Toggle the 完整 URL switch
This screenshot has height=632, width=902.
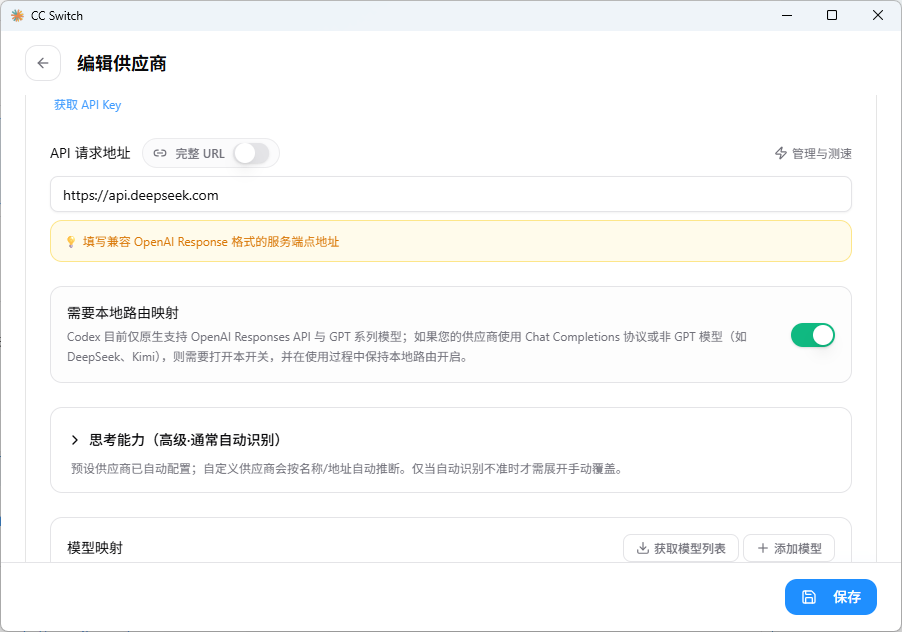pyautogui.click(x=251, y=154)
